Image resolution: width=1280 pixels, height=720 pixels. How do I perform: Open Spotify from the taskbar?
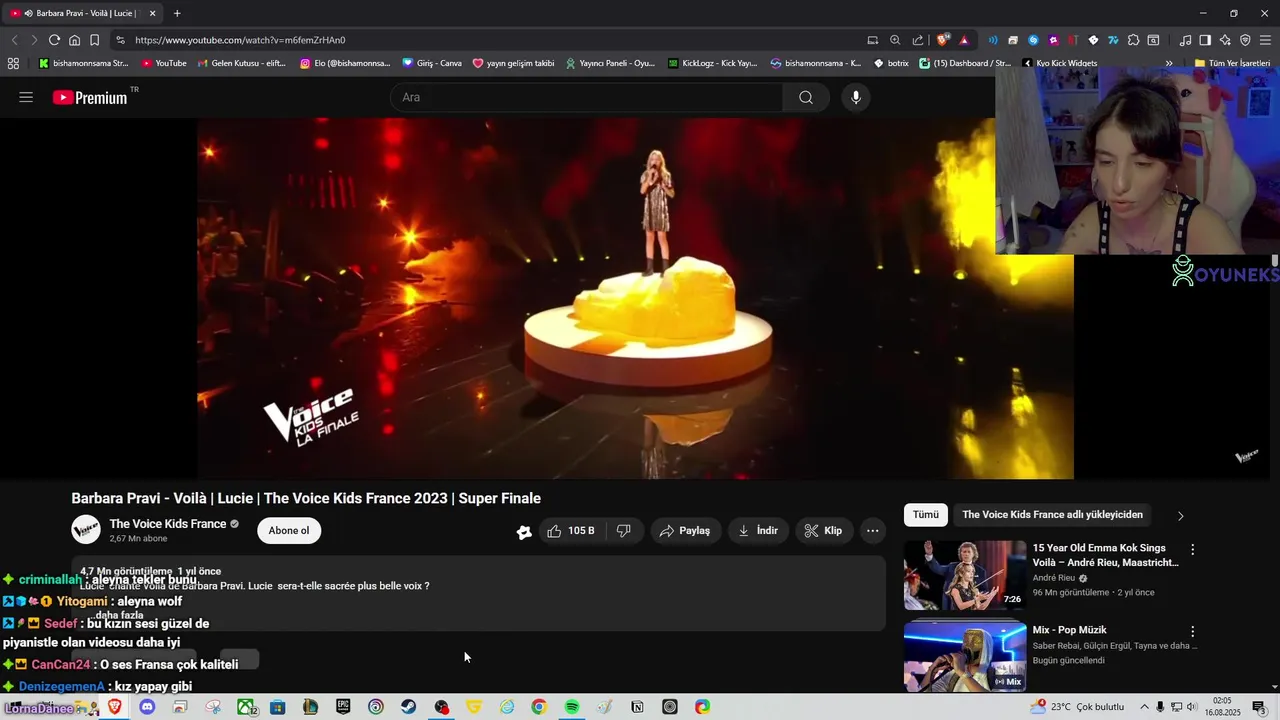pyautogui.click(x=571, y=707)
